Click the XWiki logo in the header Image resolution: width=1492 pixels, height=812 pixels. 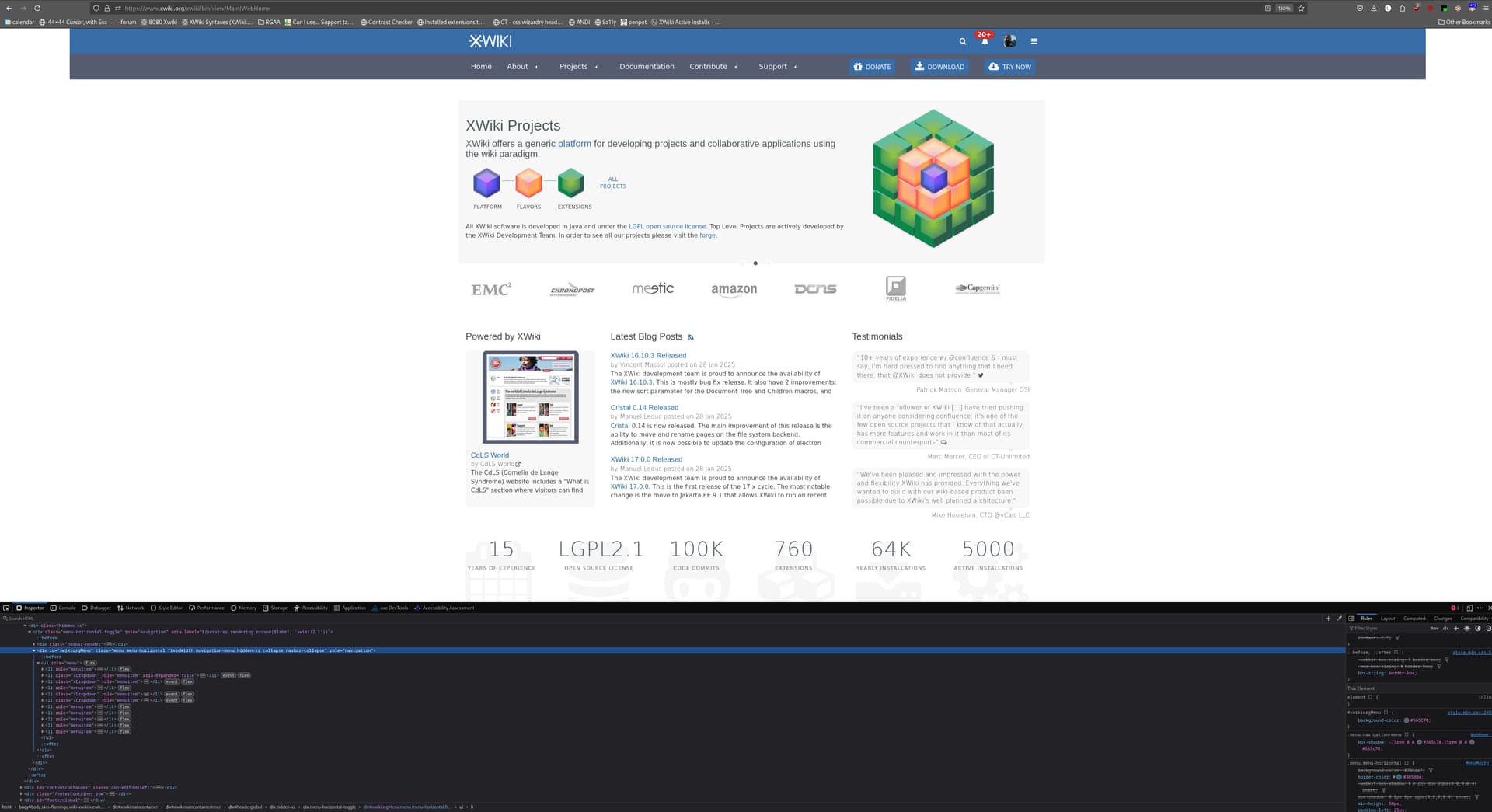490,41
